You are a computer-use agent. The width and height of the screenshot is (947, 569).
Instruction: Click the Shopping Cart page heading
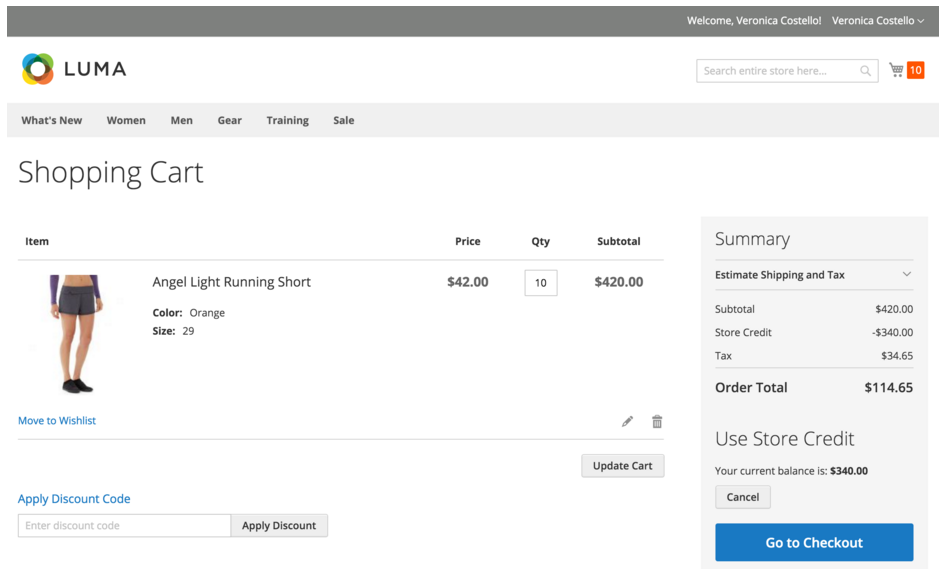coord(111,173)
